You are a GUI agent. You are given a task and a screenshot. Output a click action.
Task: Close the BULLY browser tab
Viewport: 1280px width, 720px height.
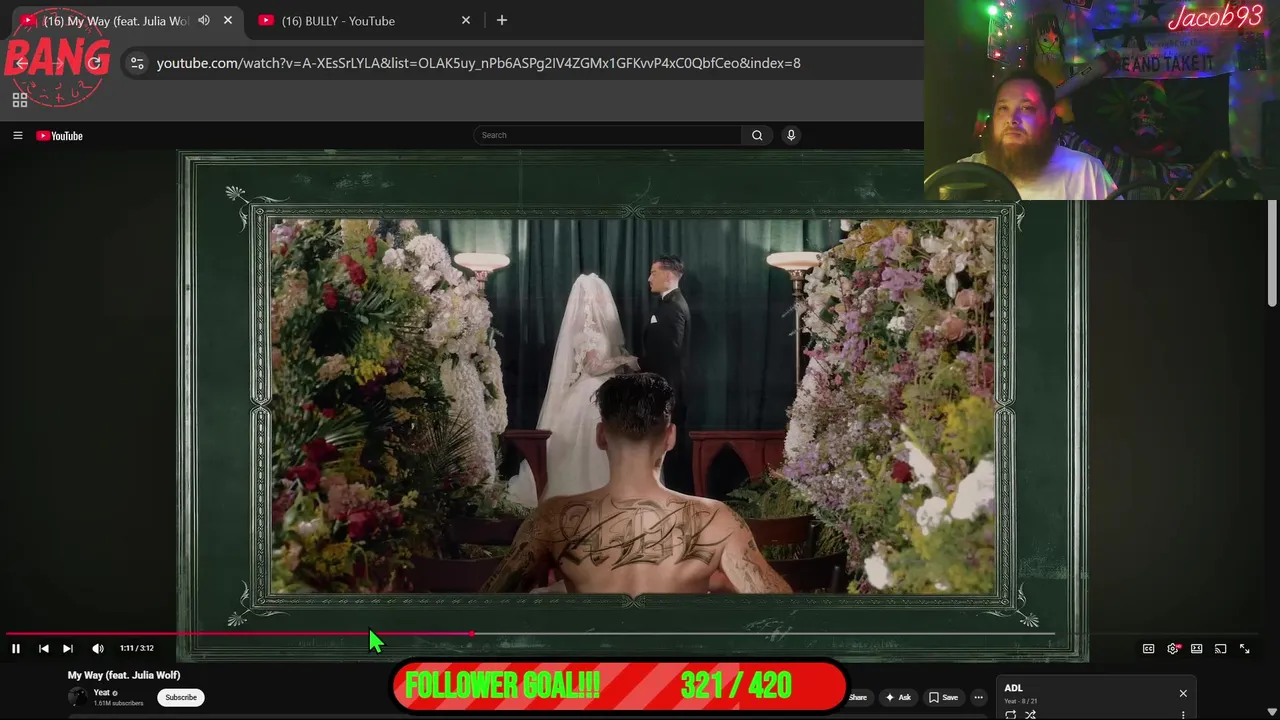465,20
